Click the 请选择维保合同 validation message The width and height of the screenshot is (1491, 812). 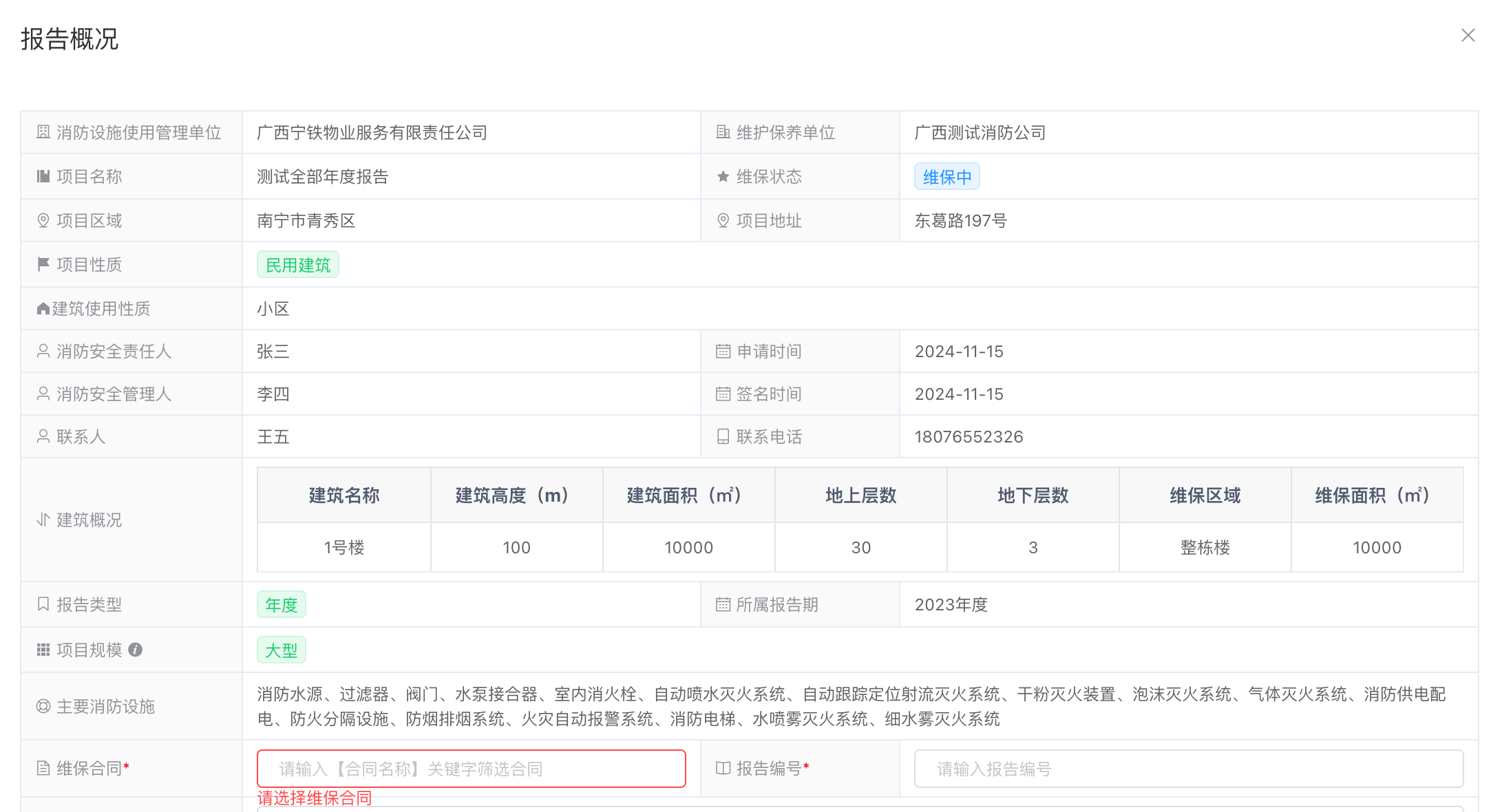[315, 798]
